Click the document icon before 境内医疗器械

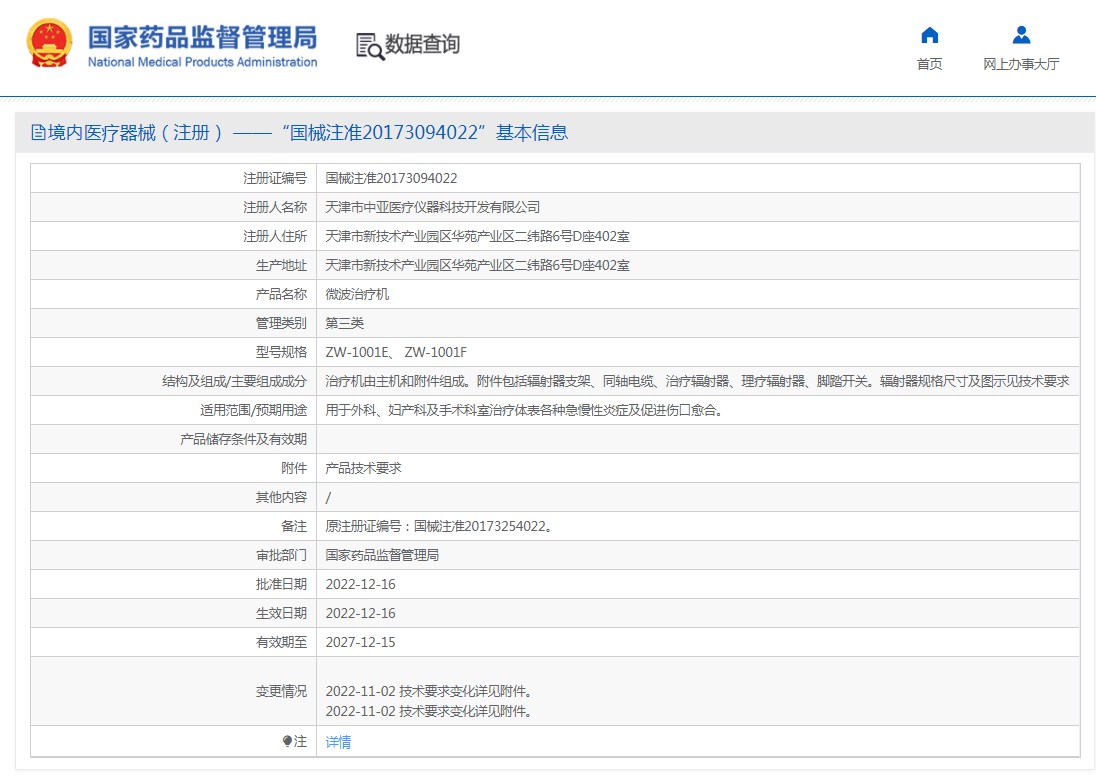coord(38,132)
